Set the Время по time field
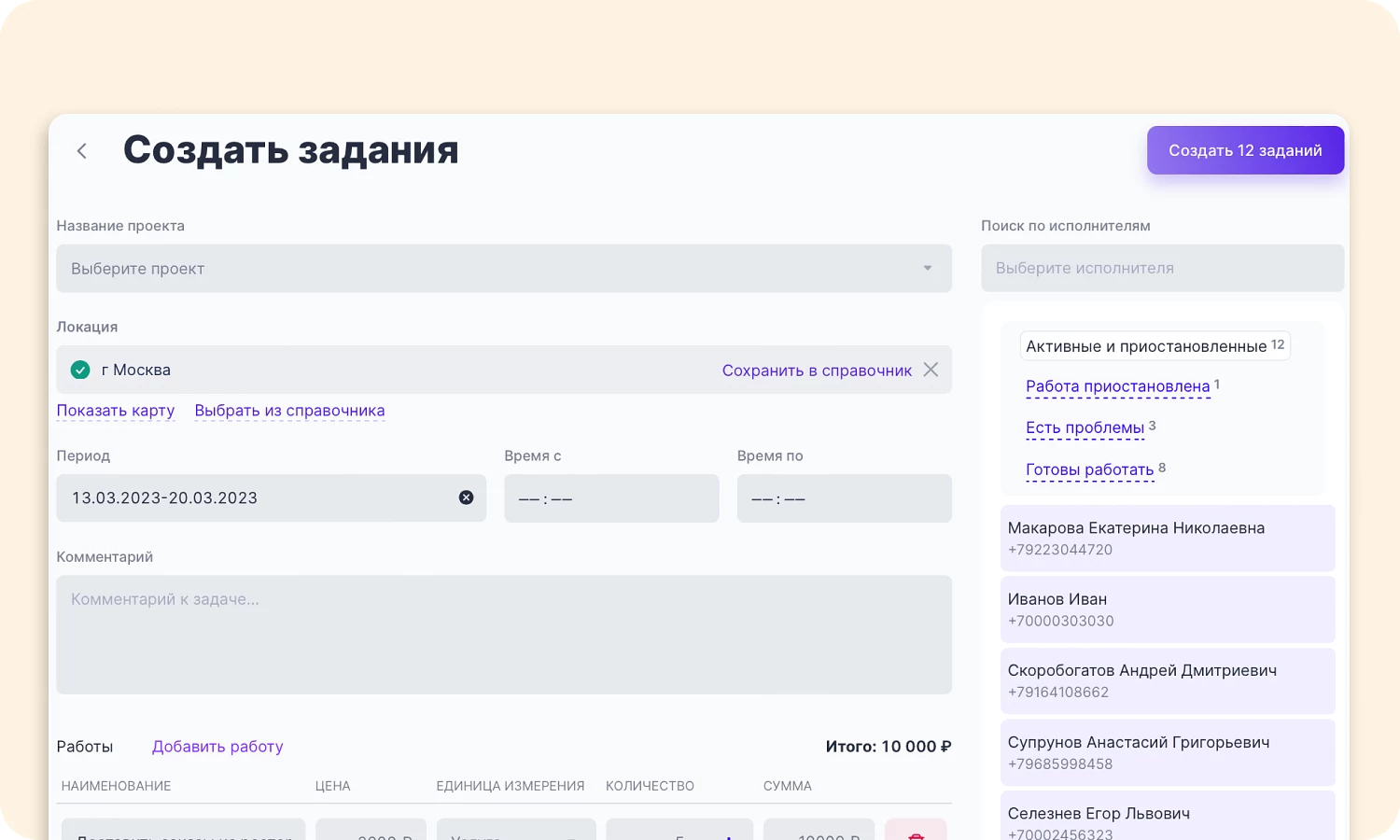 point(844,497)
